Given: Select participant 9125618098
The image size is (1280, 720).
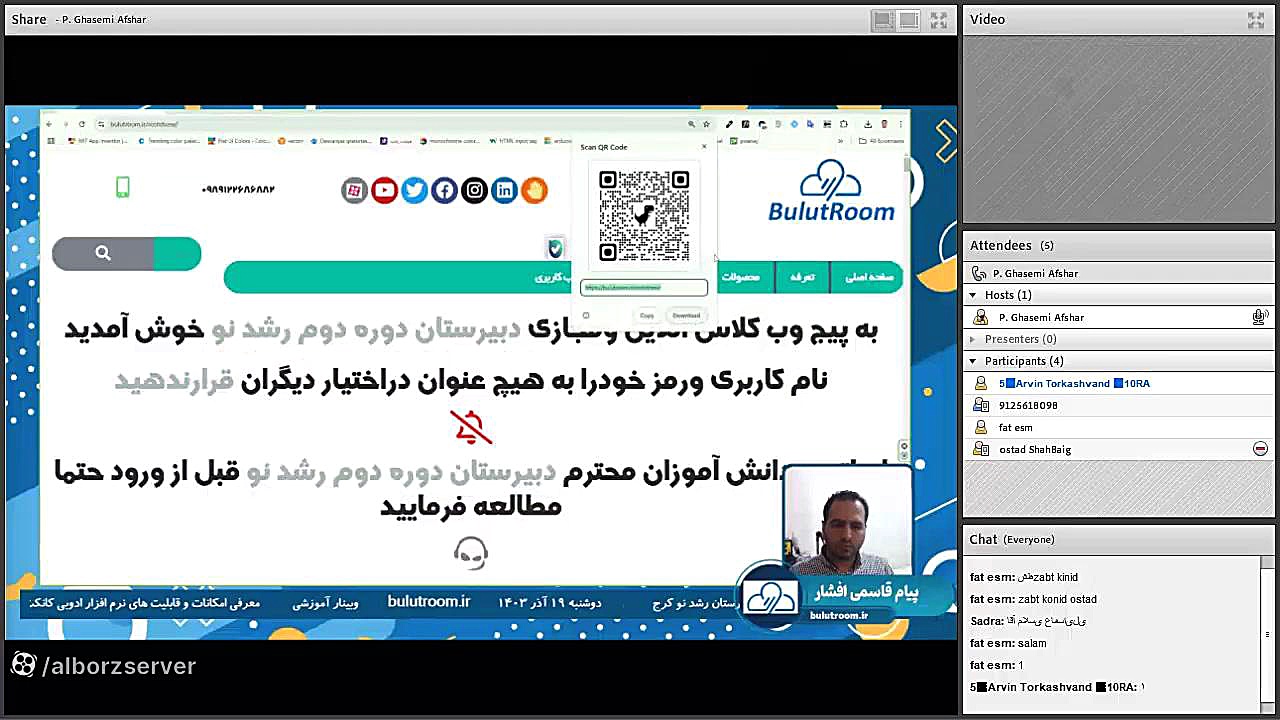Looking at the screenshot, I should (x=1118, y=405).
